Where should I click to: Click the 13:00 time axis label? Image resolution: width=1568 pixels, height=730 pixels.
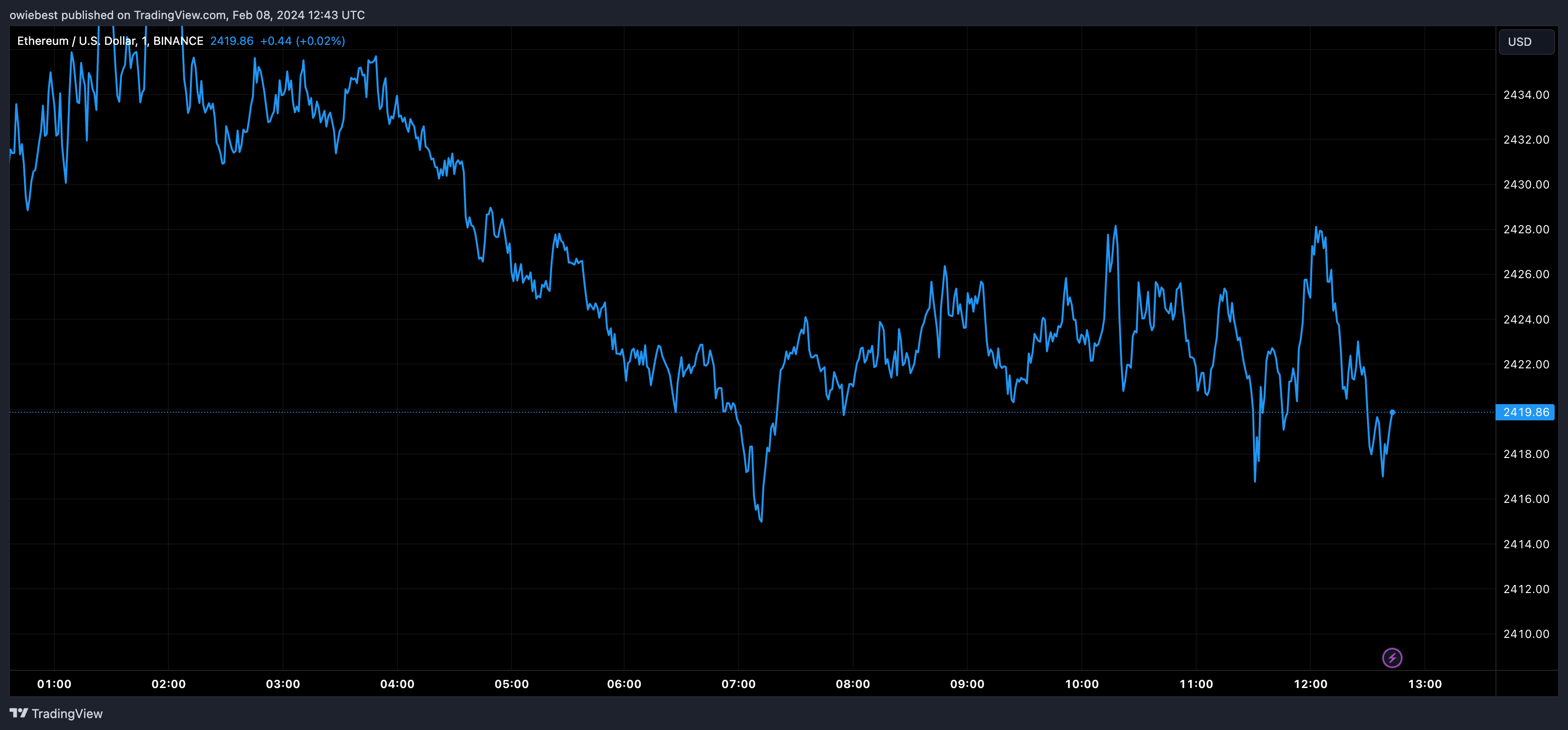[1425, 684]
